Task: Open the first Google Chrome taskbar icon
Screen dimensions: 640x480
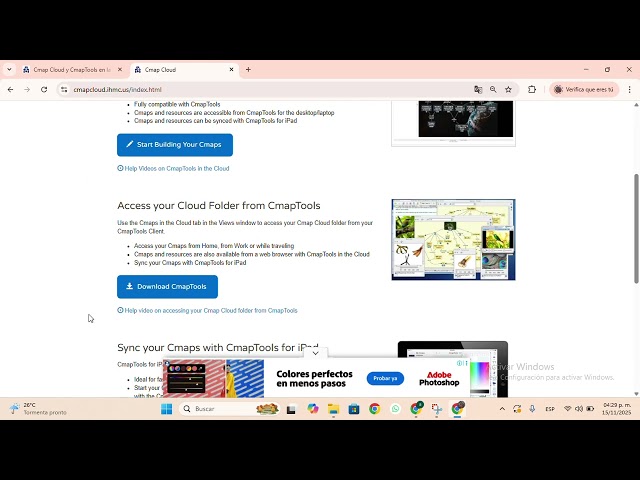Action: pos(375,409)
